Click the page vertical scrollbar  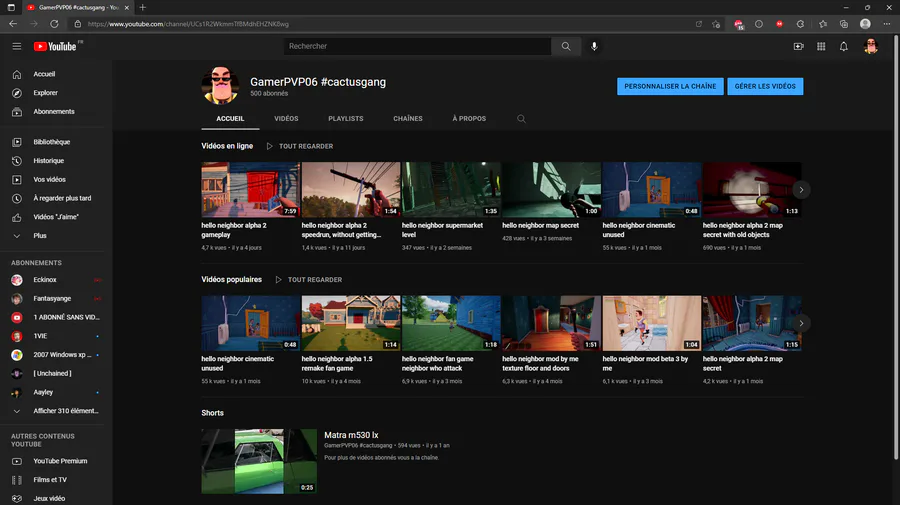(x=896, y=247)
